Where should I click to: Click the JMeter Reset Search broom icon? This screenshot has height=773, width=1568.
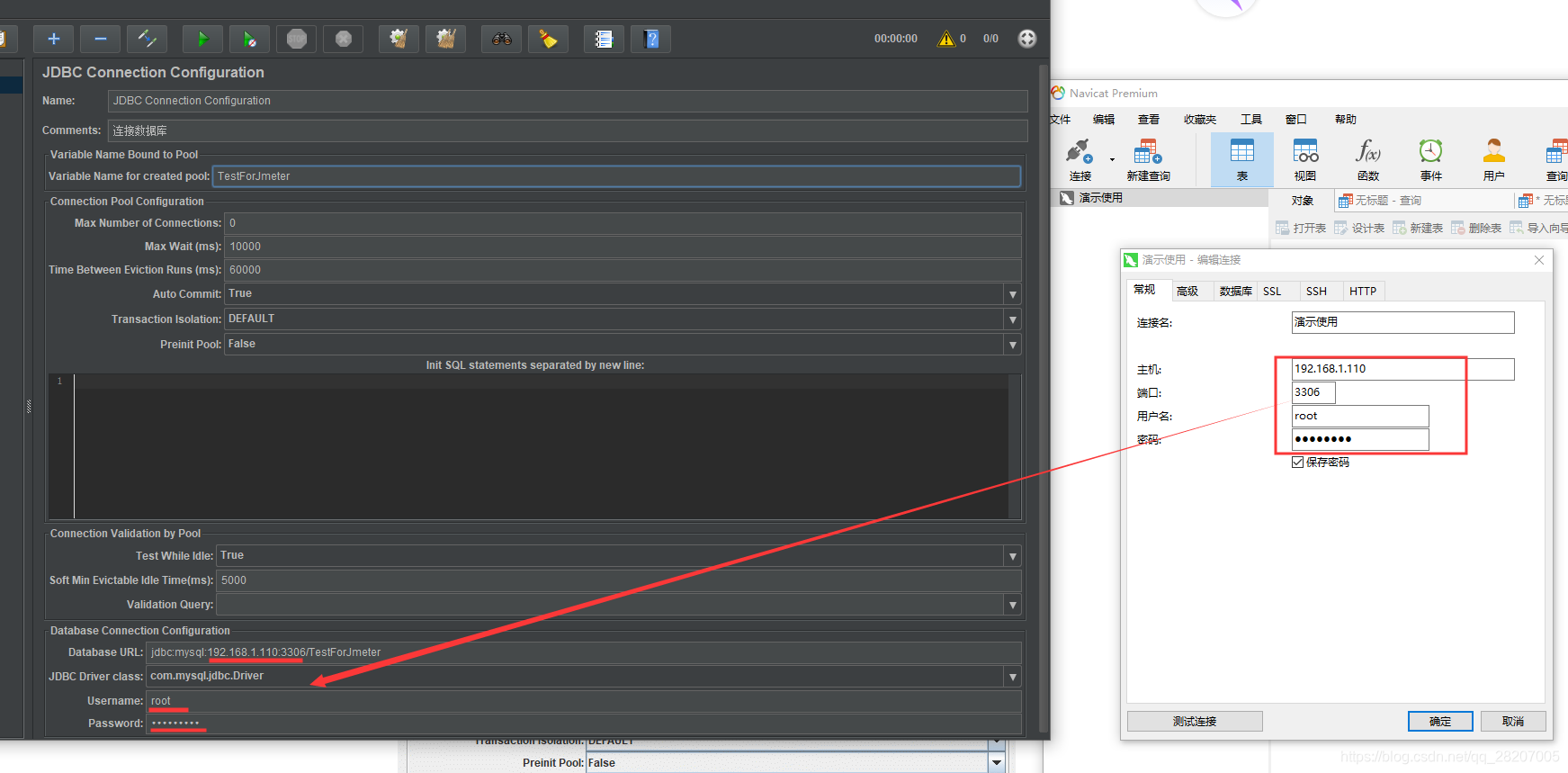point(548,39)
